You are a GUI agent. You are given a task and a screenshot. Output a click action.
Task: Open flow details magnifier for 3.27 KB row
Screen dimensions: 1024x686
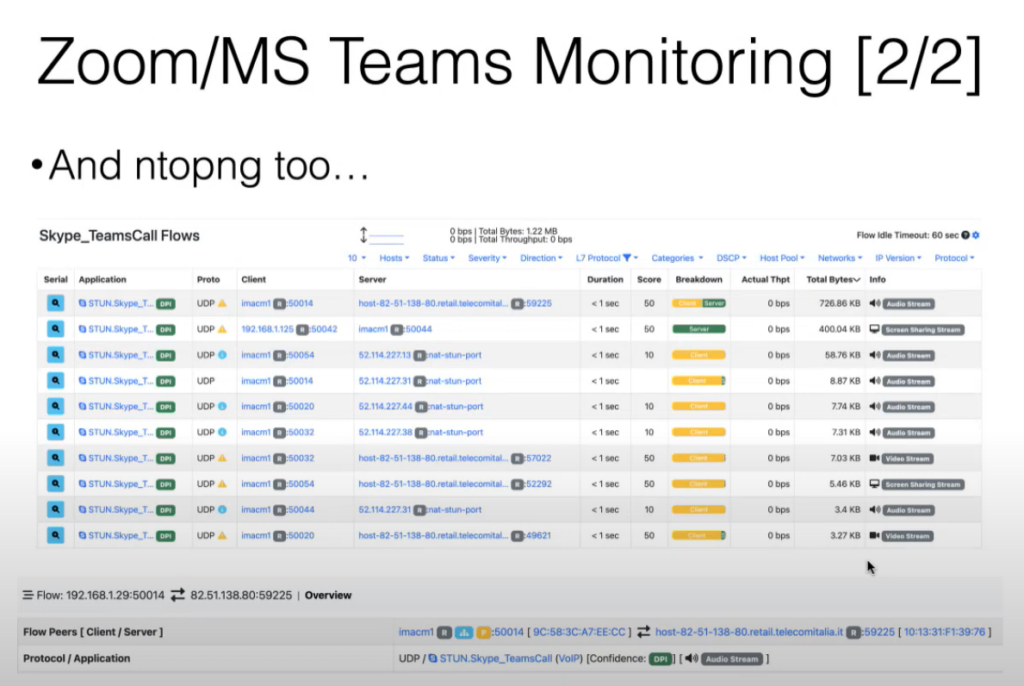pyautogui.click(x=56, y=535)
